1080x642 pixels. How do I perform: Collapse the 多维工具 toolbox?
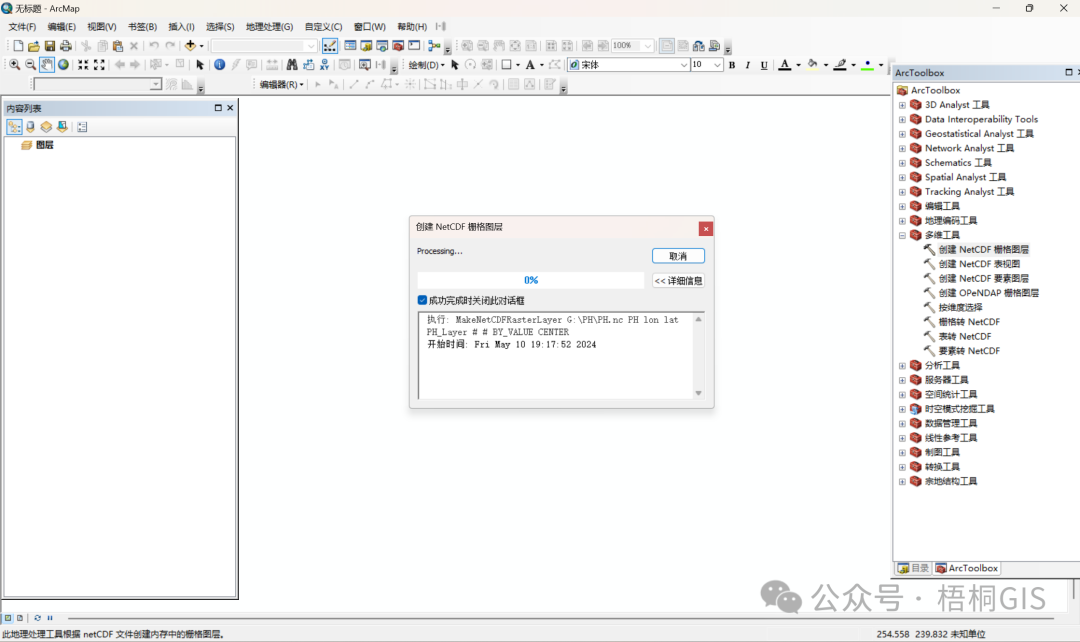[x=902, y=235]
